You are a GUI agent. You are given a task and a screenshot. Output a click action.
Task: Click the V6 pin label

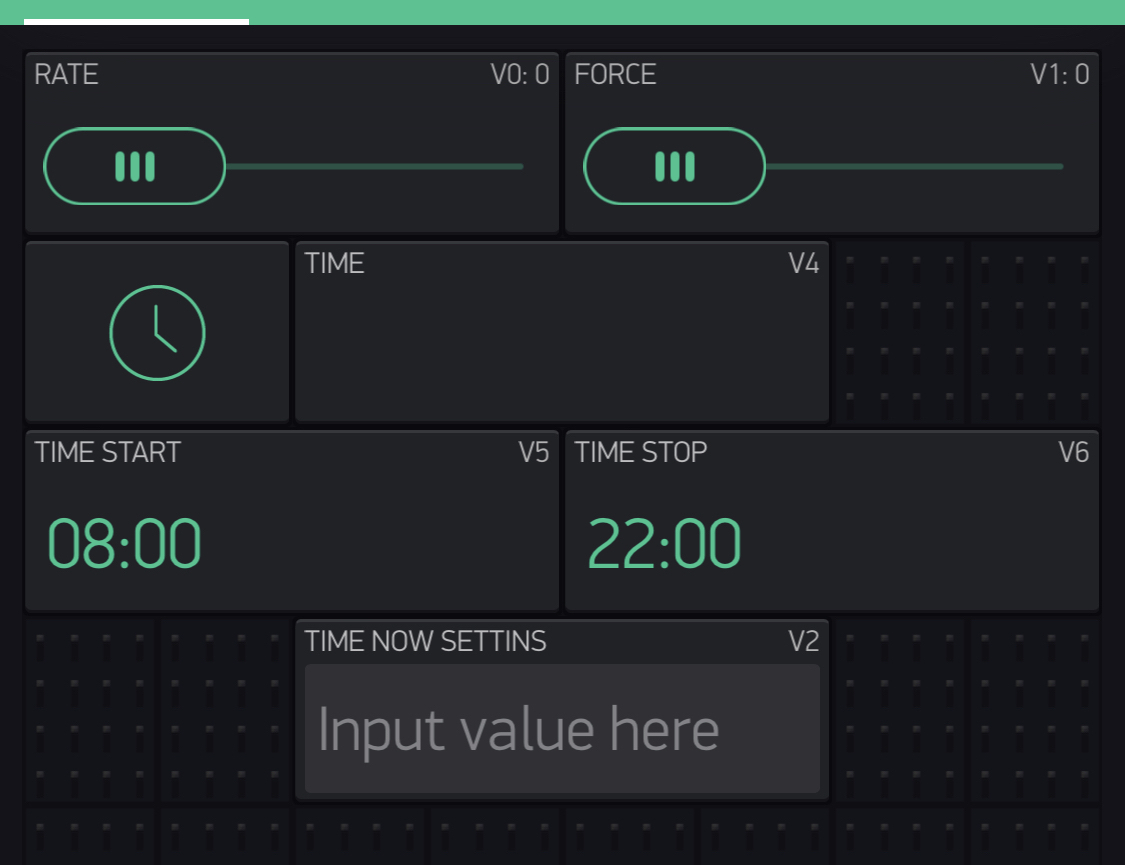(1073, 453)
